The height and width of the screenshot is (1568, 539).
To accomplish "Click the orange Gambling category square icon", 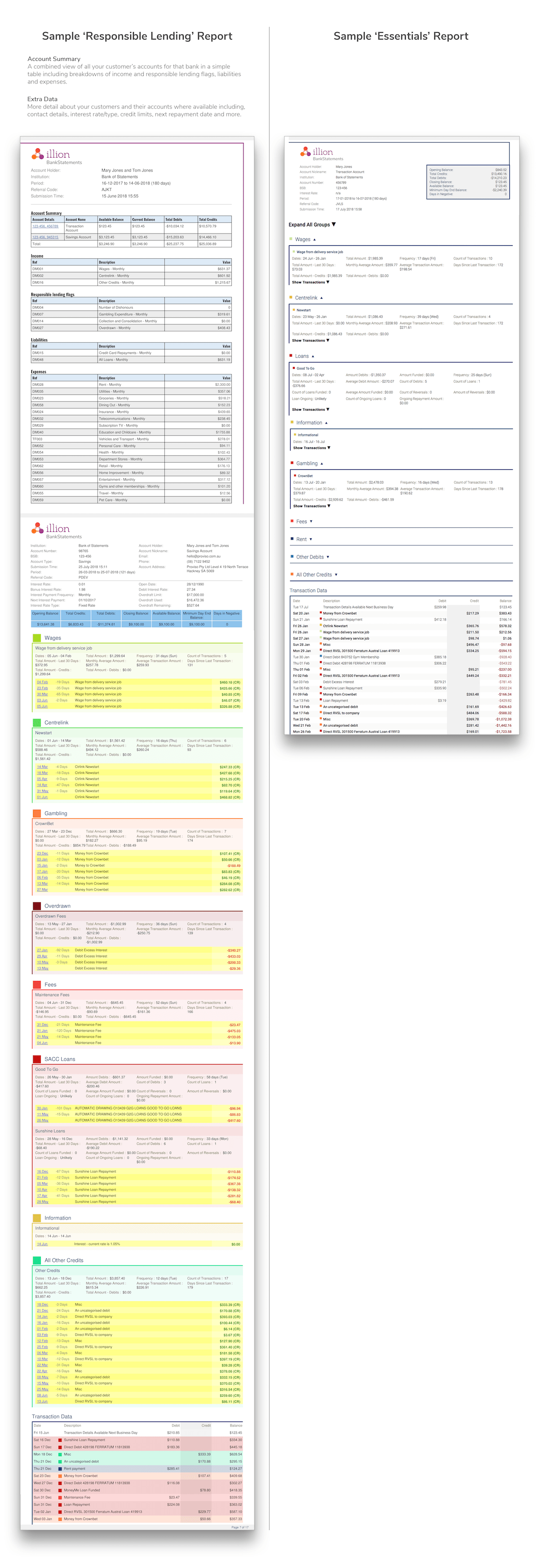I will [x=37, y=813].
